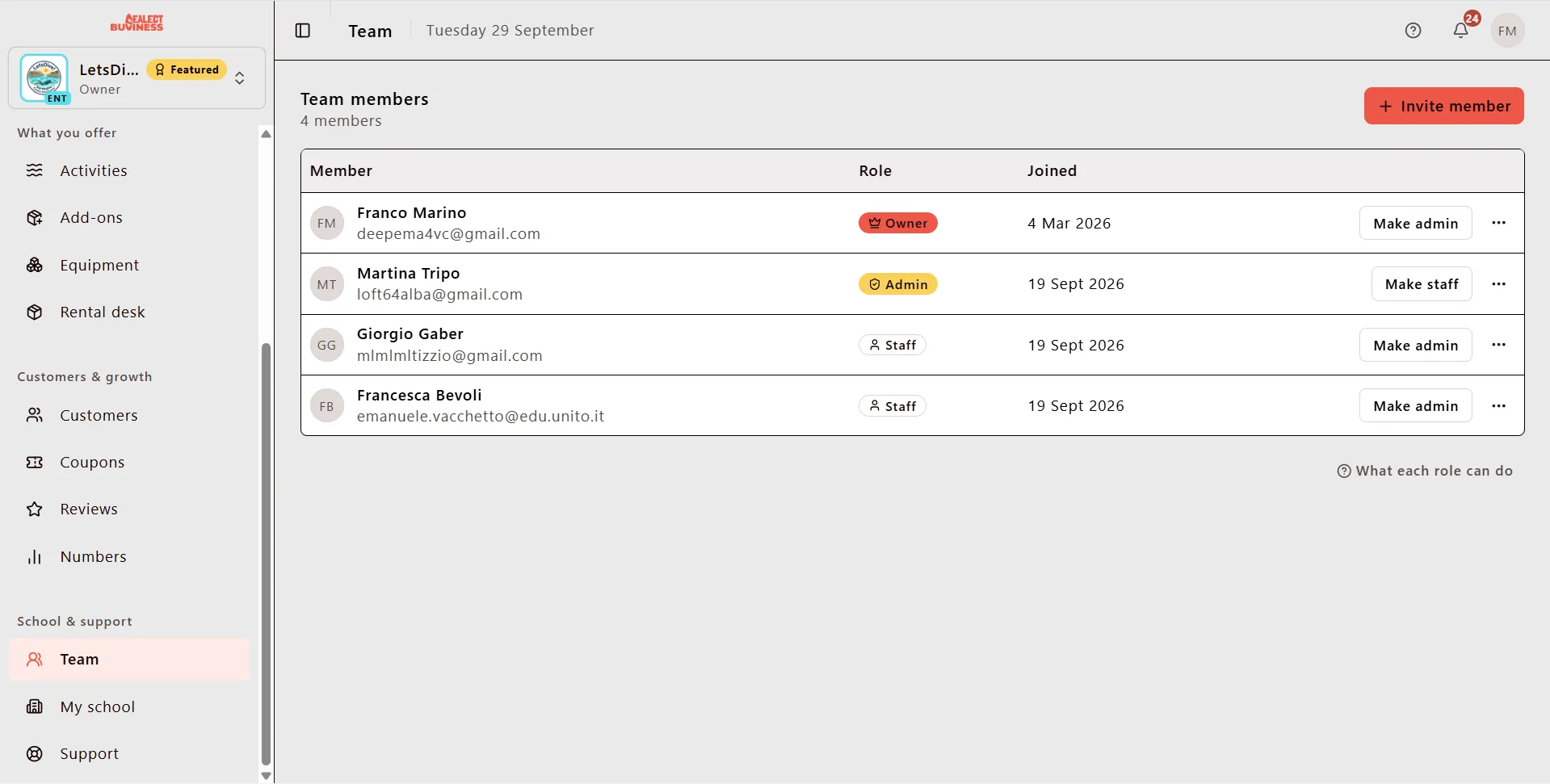The image size is (1550, 784).
Task: Click the LetsDi... school logo thumbnail
Action: (x=44, y=78)
